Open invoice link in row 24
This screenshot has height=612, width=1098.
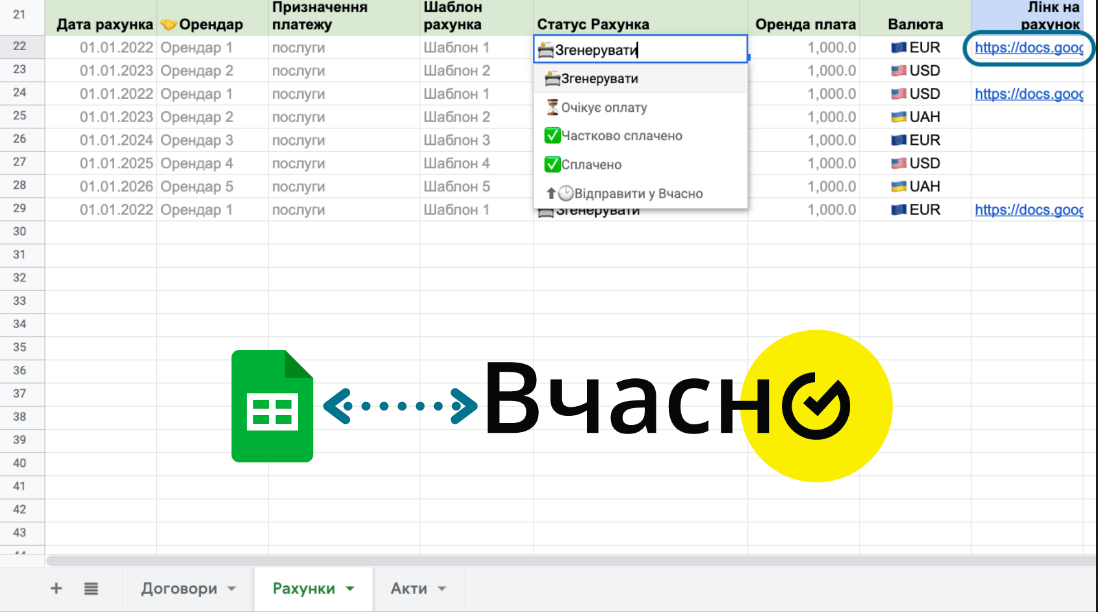(1029, 94)
